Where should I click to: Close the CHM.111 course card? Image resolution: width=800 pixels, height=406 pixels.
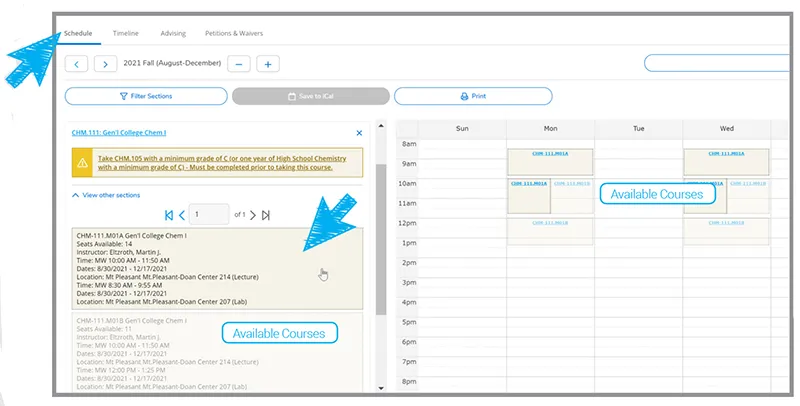(x=359, y=132)
